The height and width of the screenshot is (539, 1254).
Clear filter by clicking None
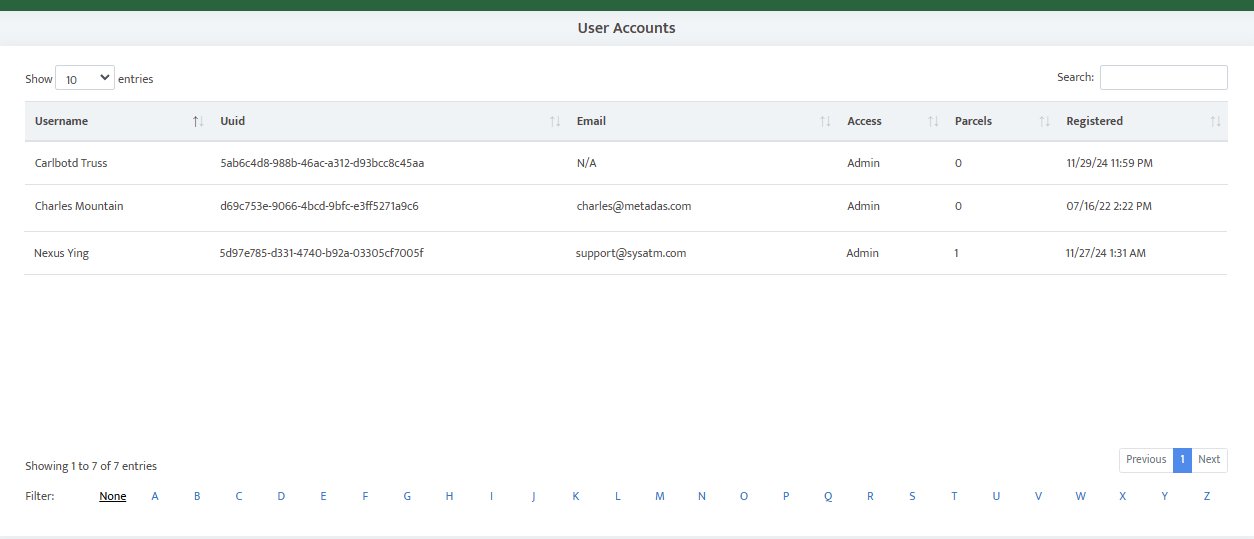point(113,496)
